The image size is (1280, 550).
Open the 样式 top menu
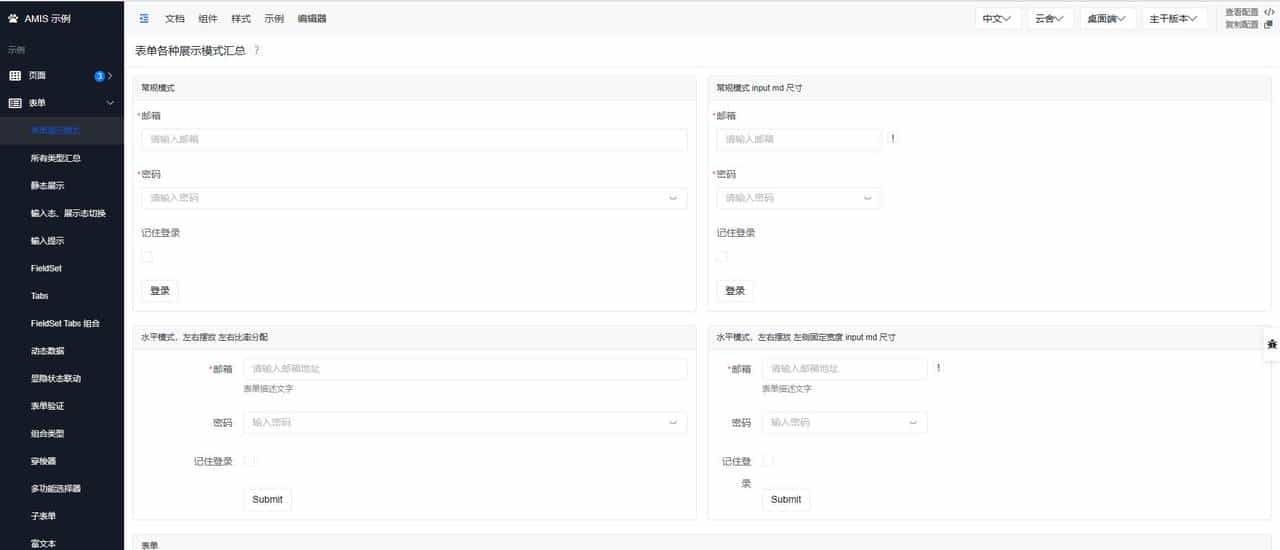click(x=241, y=18)
